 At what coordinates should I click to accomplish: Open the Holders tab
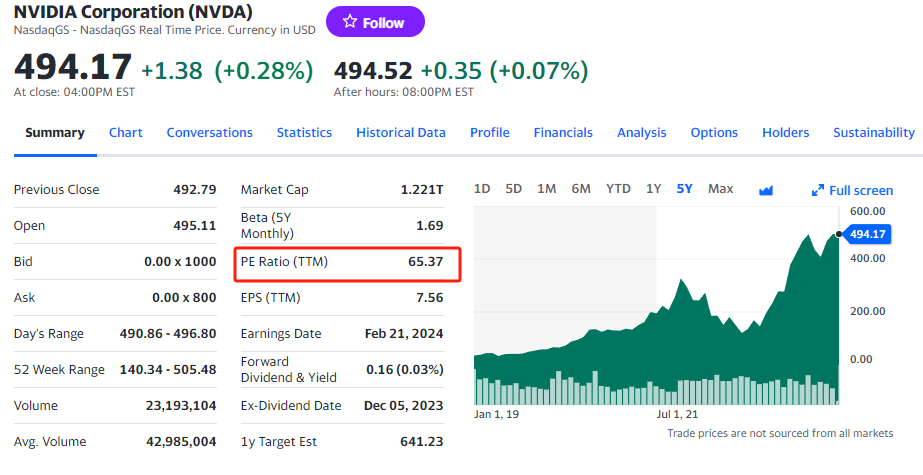click(x=785, y=132)
